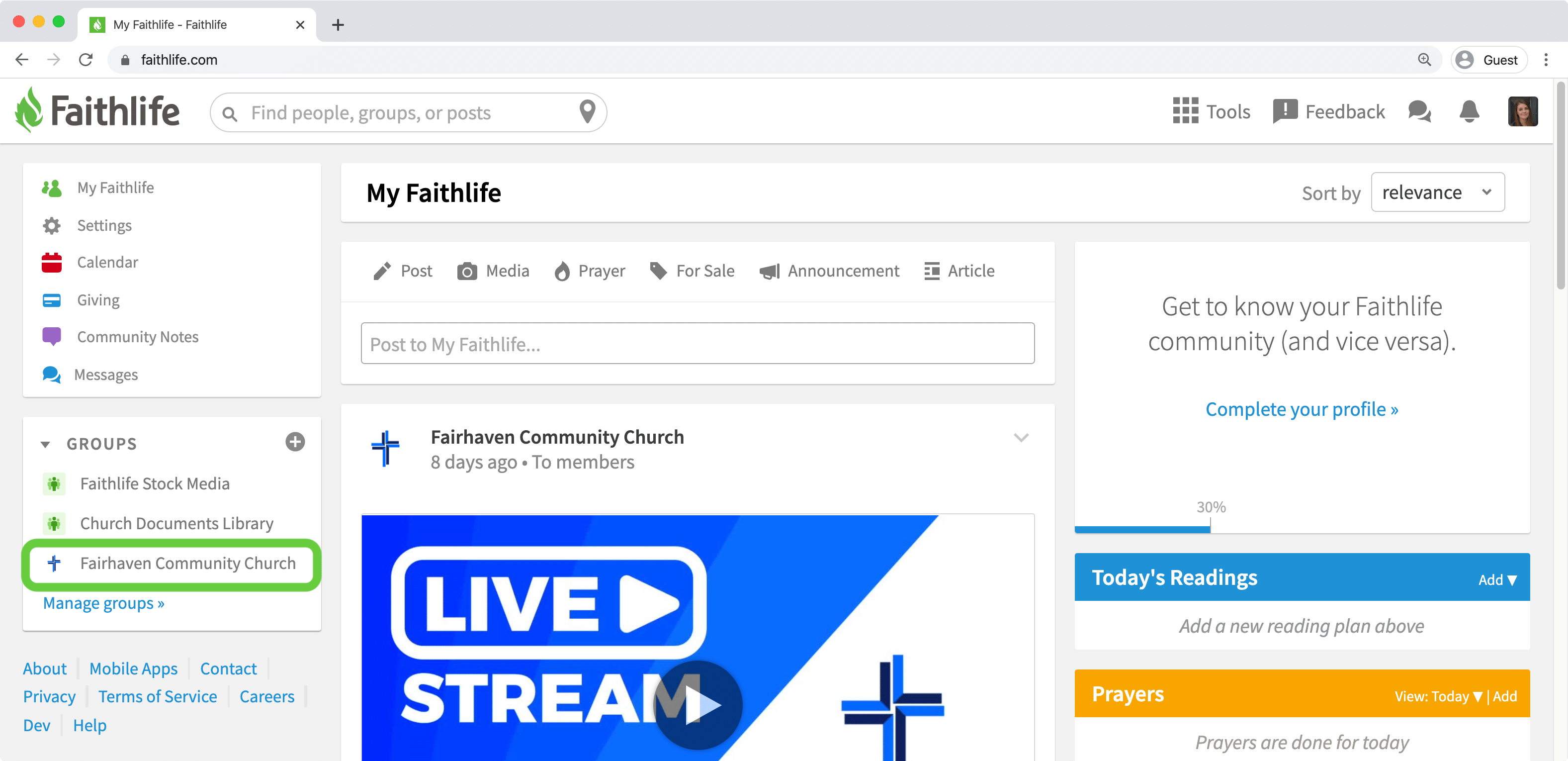The image size is (1568, 761).
Task: Click the notifications bell icon
Action: point(1469,111)
